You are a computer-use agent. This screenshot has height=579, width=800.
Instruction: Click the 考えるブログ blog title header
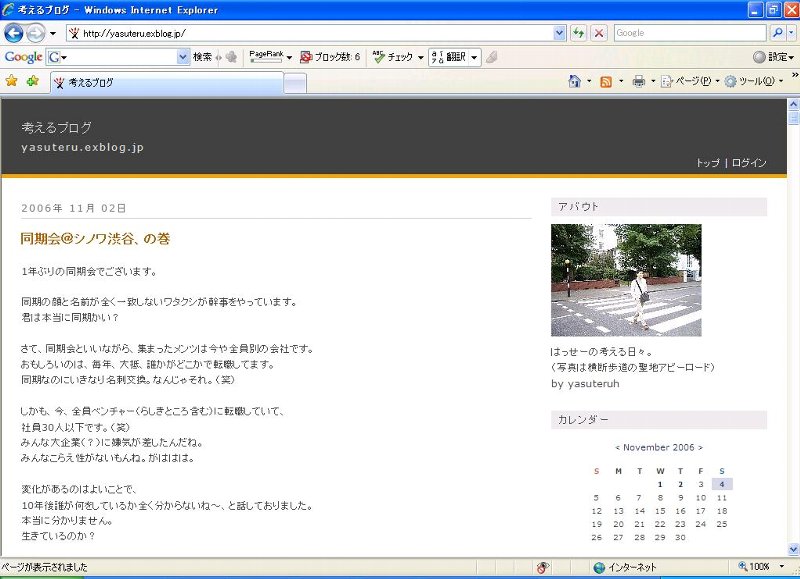click(x=57, y=128)
